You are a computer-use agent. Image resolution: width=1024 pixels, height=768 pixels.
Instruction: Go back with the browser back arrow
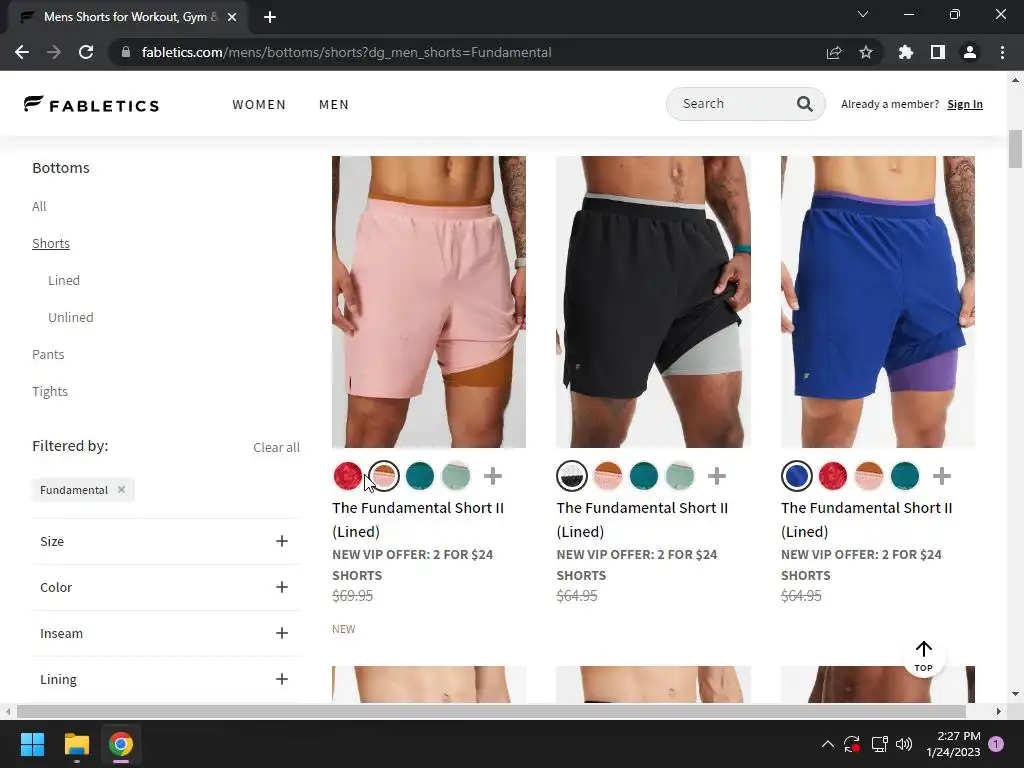[x=22, y=52]
